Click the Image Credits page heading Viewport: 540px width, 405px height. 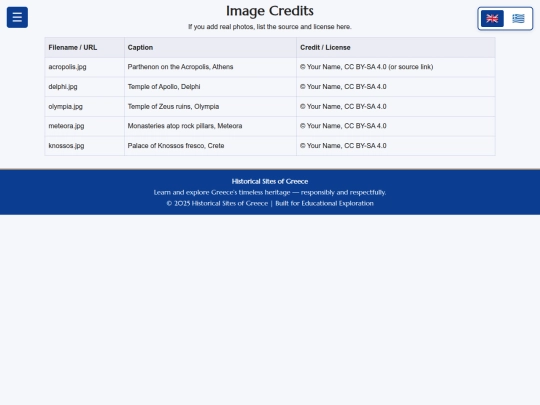point(270,11)
